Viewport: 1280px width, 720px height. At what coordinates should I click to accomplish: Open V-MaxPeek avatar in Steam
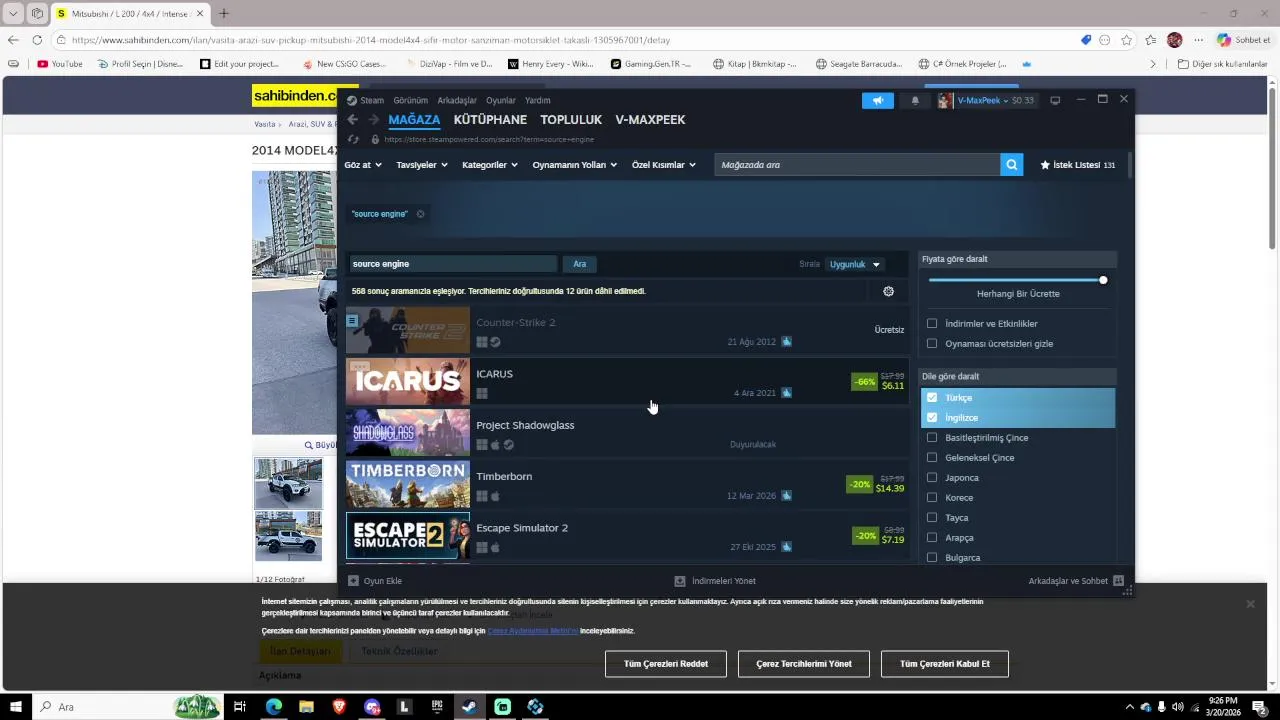[x=945, y=100]
